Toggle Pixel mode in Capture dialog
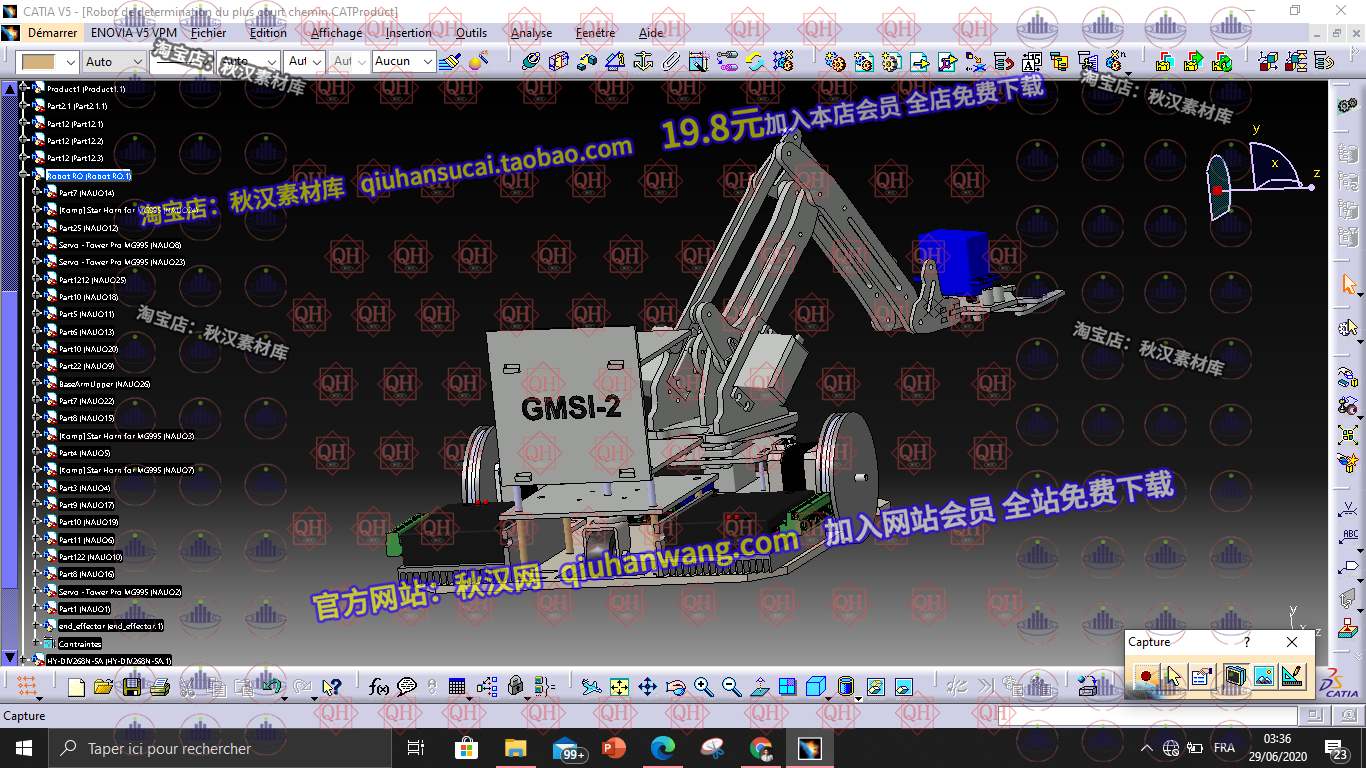 tap(1263, 677)
